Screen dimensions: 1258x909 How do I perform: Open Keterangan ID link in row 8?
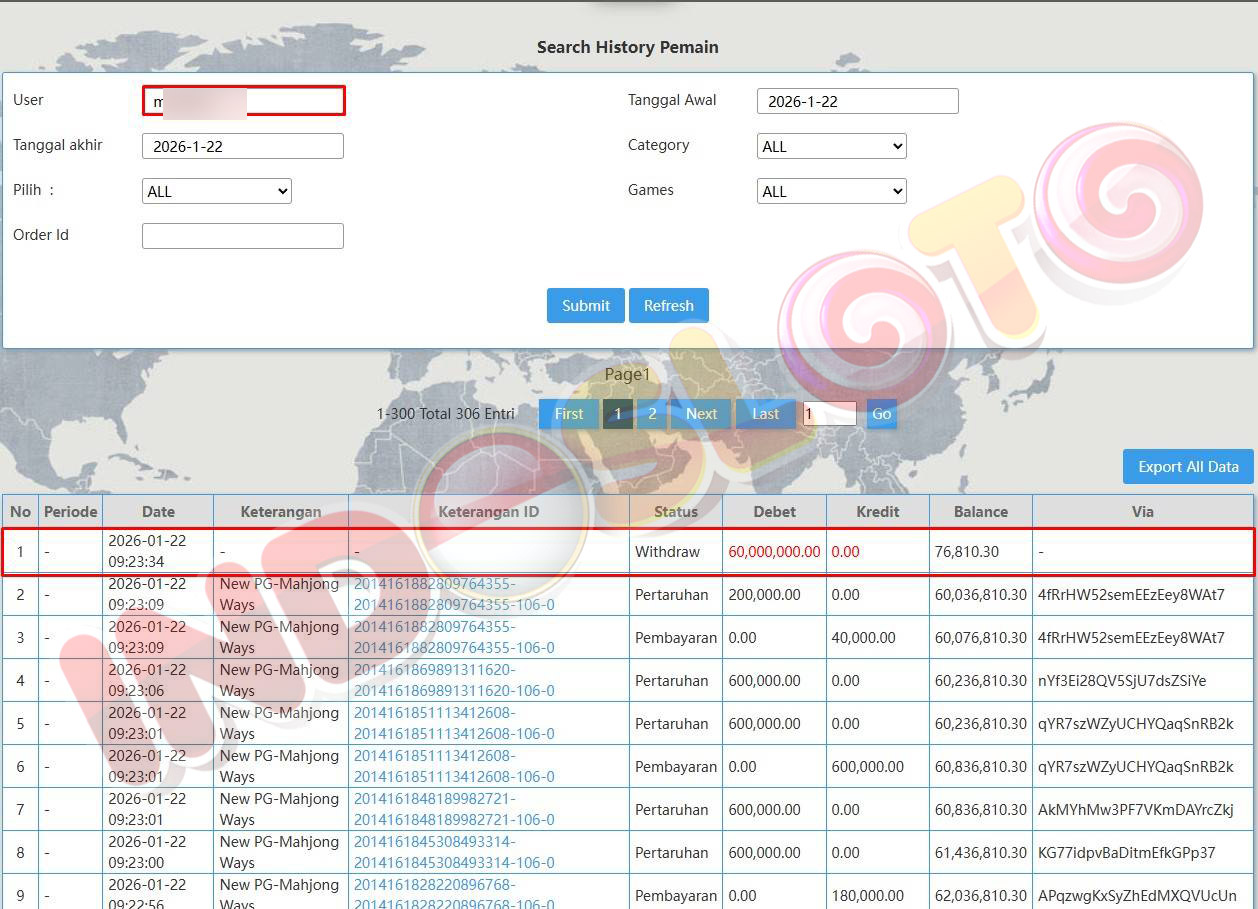pos(453,852)
